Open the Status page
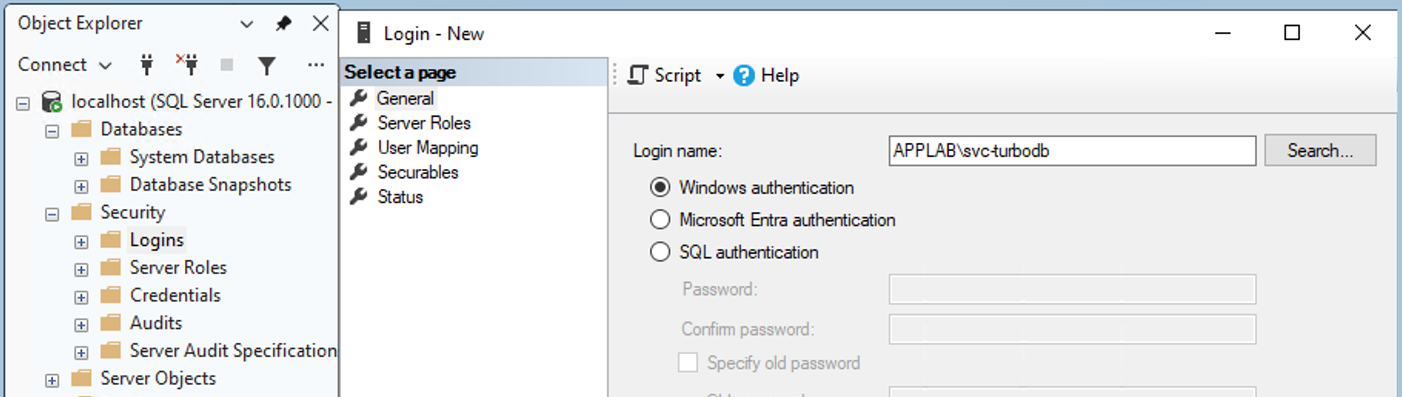 tap(400, 197)
